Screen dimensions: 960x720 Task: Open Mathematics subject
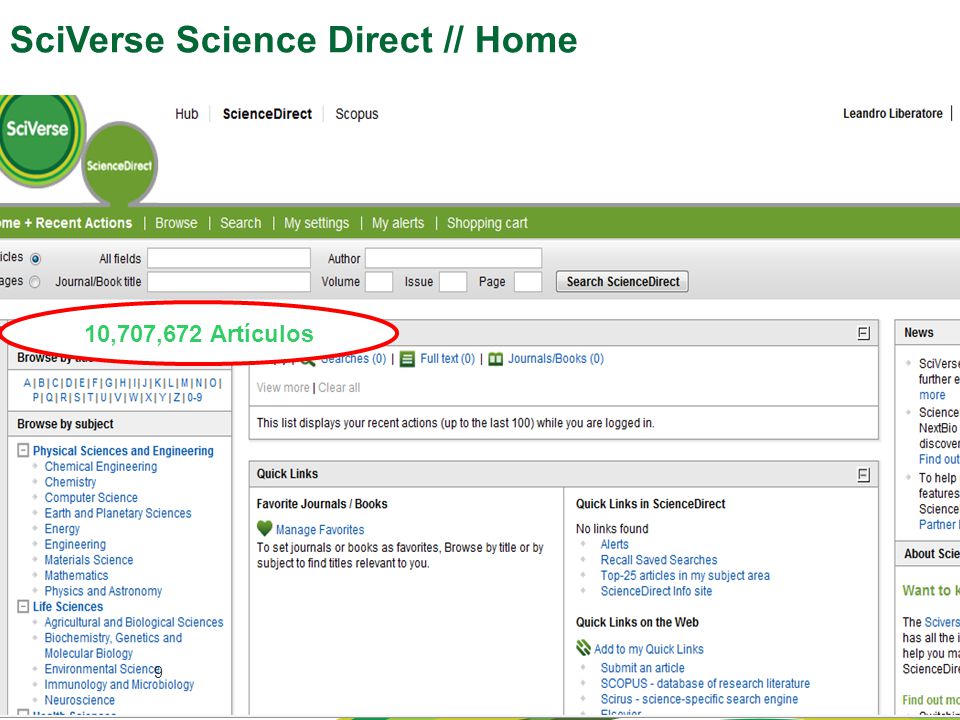[x=77, y=576]
